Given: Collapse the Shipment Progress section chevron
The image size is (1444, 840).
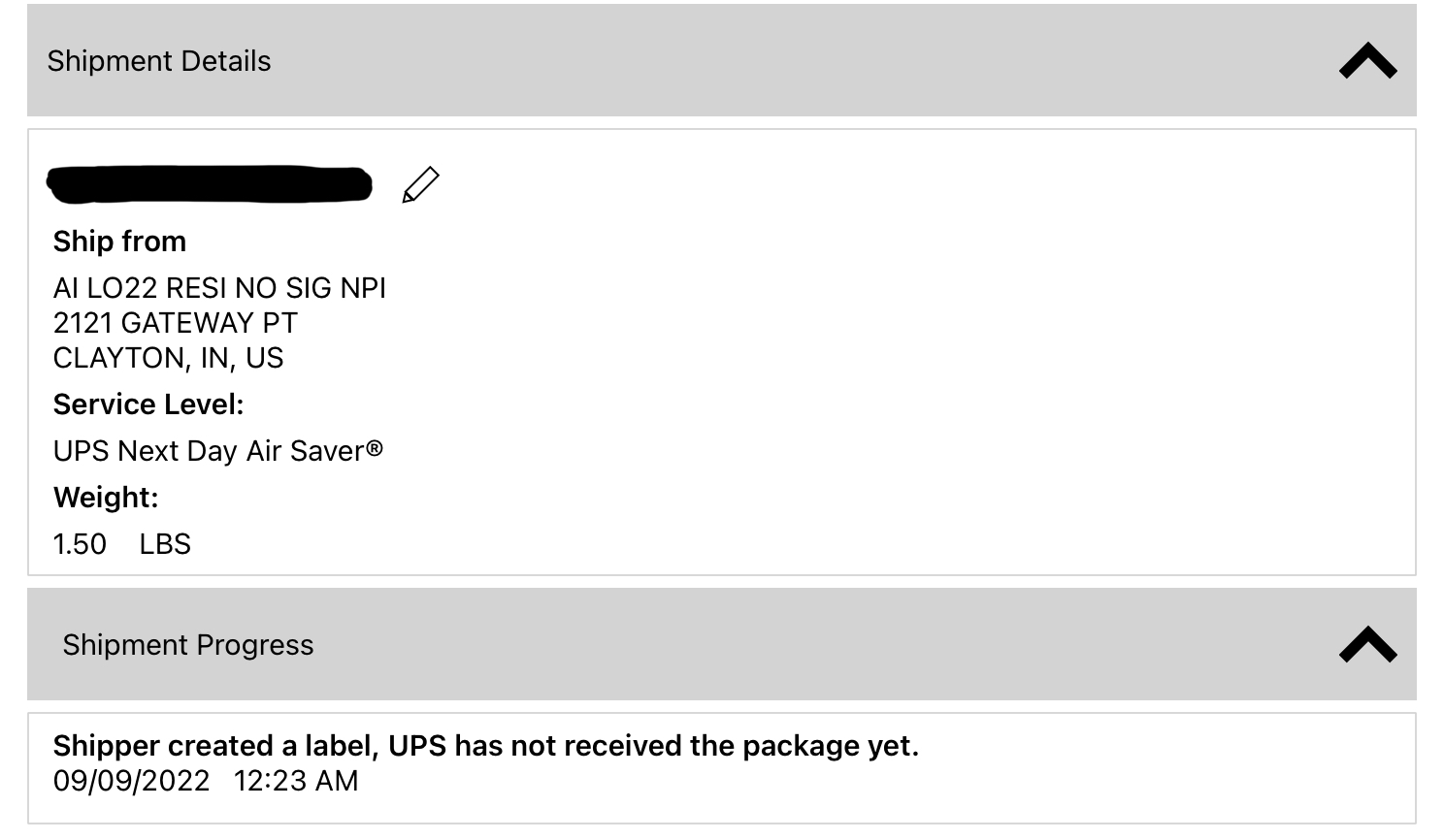Looking at the screenshot, I should 1367,644.
